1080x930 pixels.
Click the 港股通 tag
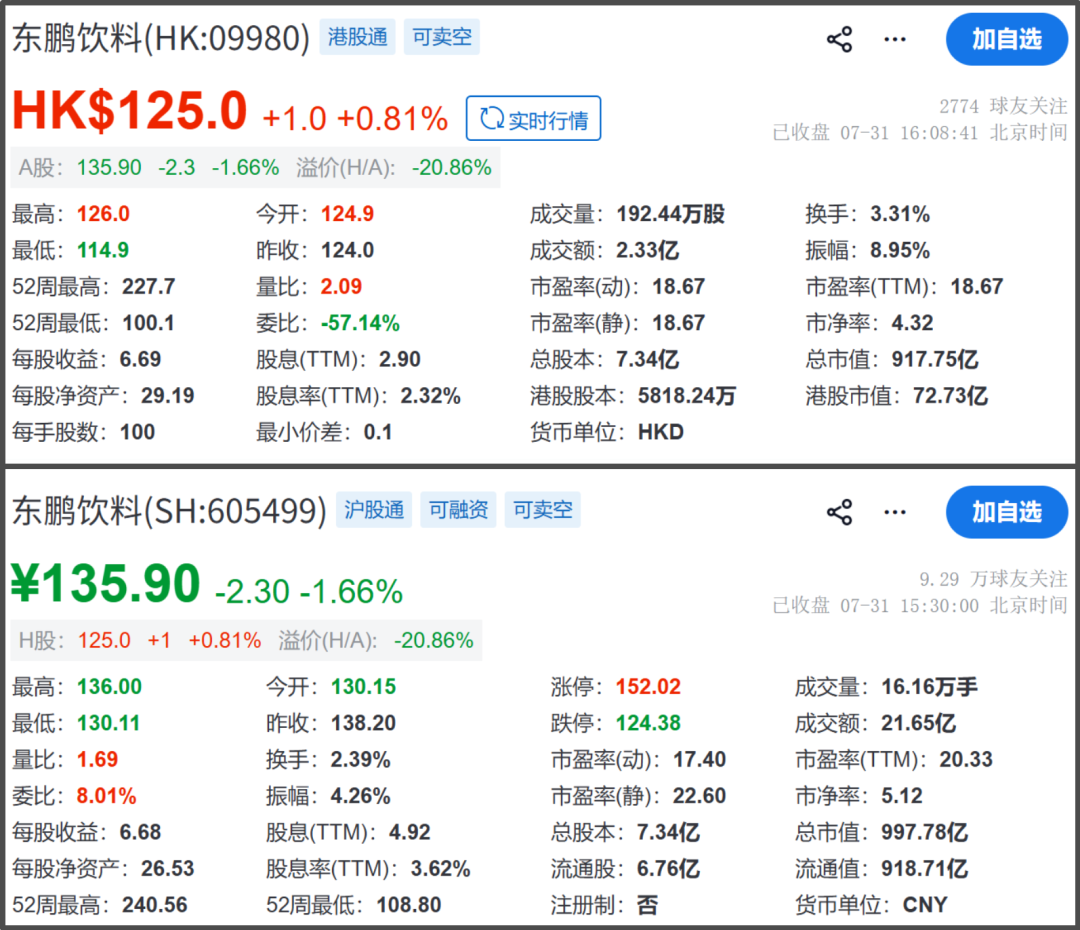357,37
